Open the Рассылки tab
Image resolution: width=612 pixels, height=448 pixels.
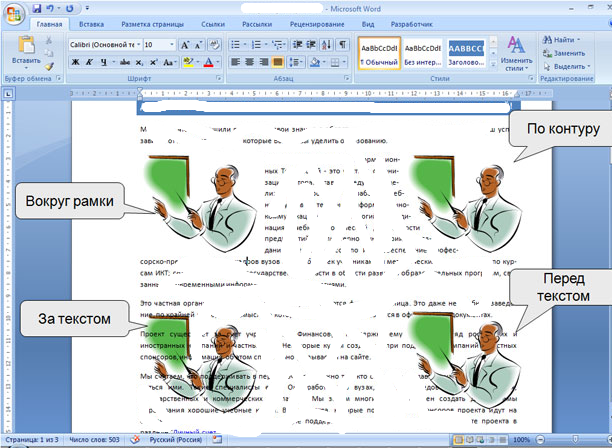[x=257, y=24]
